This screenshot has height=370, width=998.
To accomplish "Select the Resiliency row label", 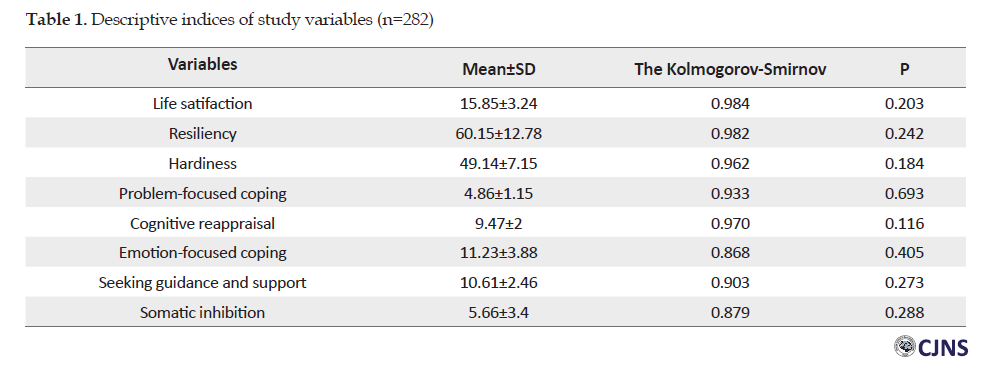I will (202, 134).
